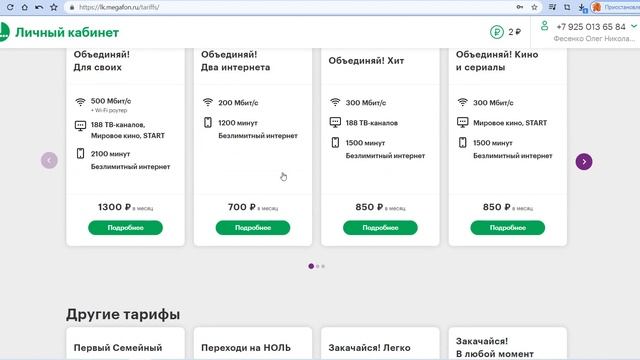Click the + Wi-Fi роутер note
The width and height of the screenshot is (640, 360).
pyautogui.click(x=109, y=110)
